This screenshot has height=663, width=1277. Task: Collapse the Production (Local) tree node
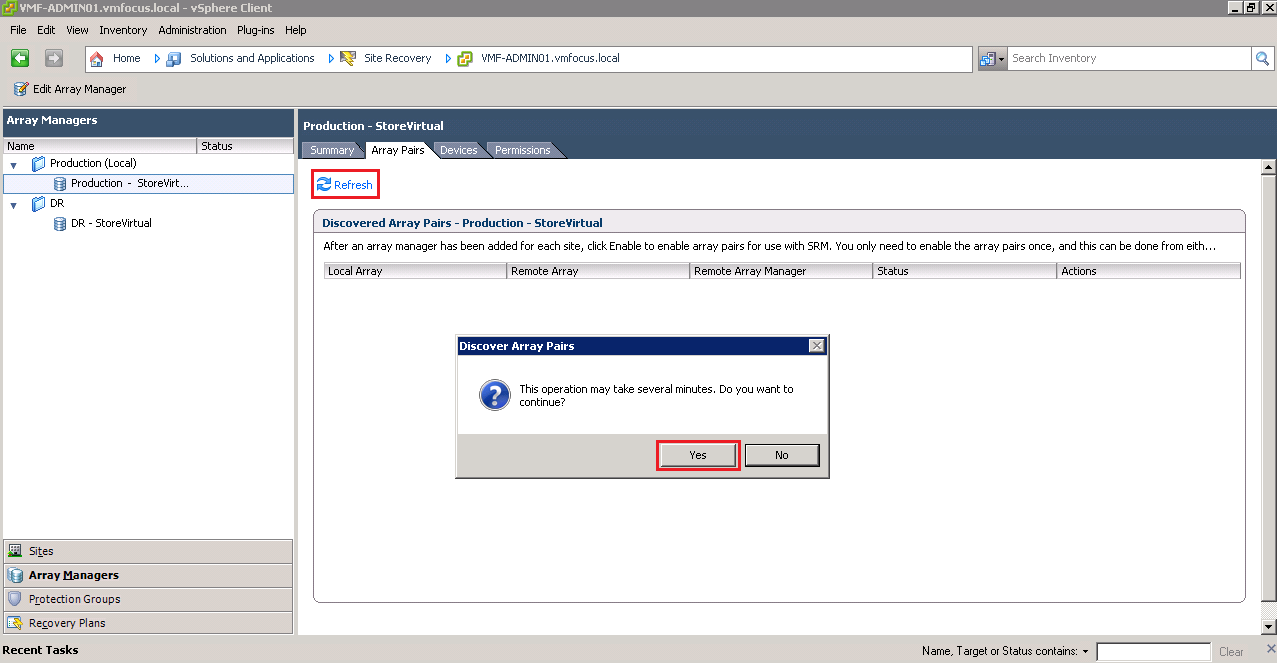14,164
